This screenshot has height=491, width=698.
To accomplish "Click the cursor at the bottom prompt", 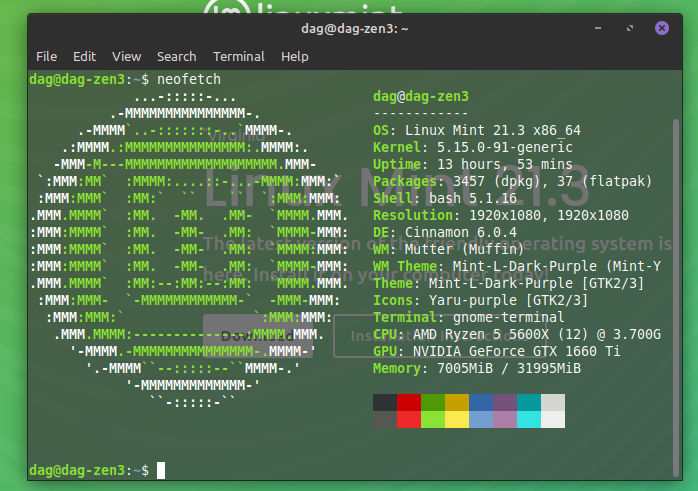I will 161,470.
